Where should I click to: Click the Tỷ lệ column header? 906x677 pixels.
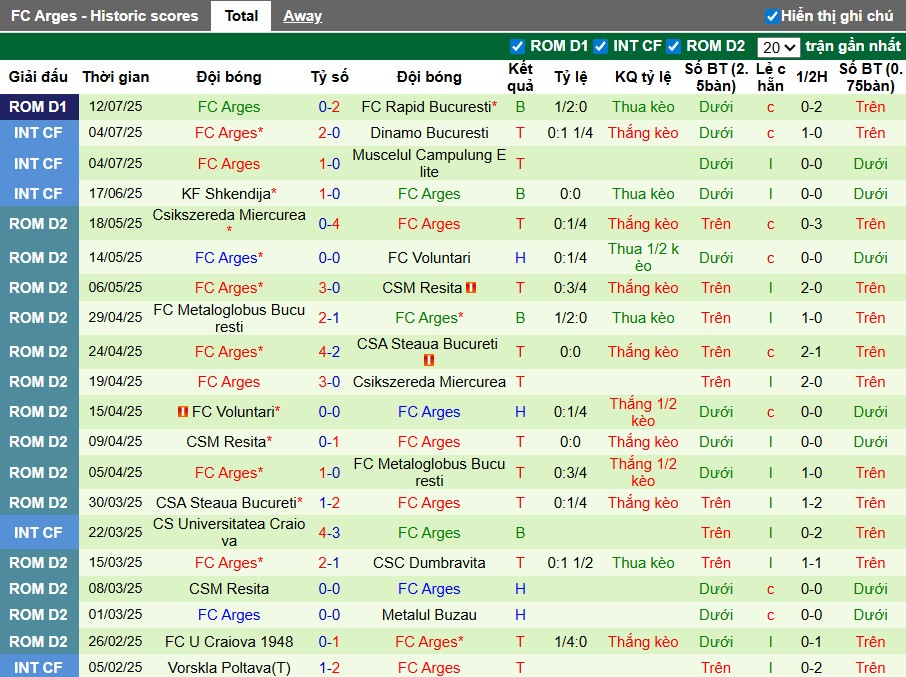(x=570, y=77)
